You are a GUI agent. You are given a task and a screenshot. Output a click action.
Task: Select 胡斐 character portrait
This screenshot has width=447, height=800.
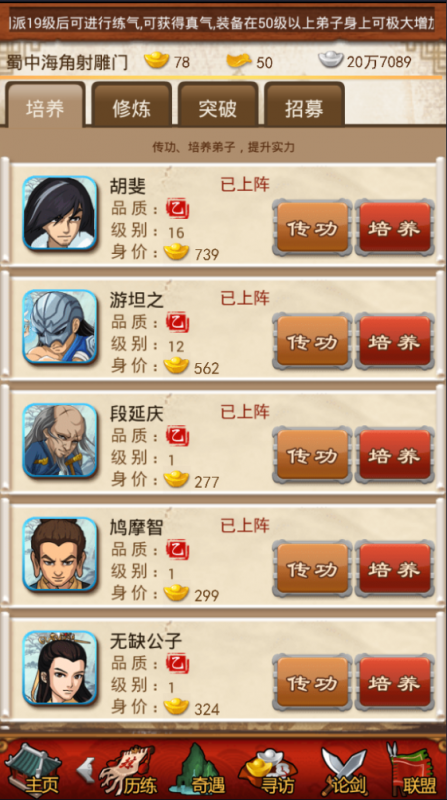(60, 213)
